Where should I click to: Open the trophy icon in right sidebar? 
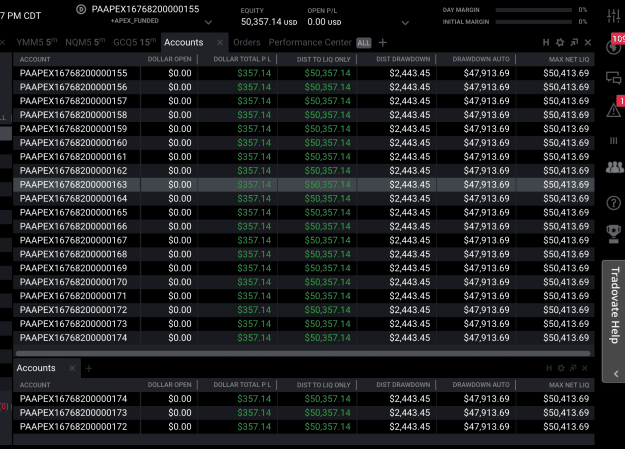tap(613, 234)
